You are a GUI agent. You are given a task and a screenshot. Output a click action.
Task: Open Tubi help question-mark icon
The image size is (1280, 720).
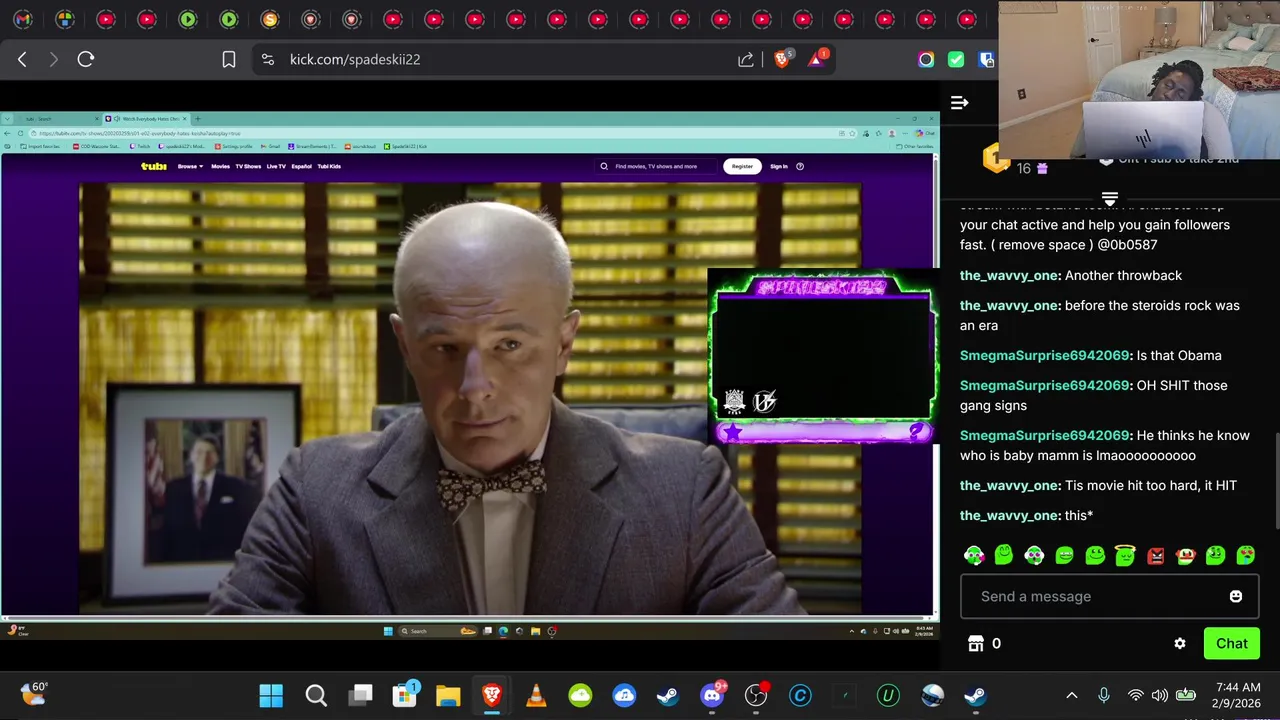800,166
